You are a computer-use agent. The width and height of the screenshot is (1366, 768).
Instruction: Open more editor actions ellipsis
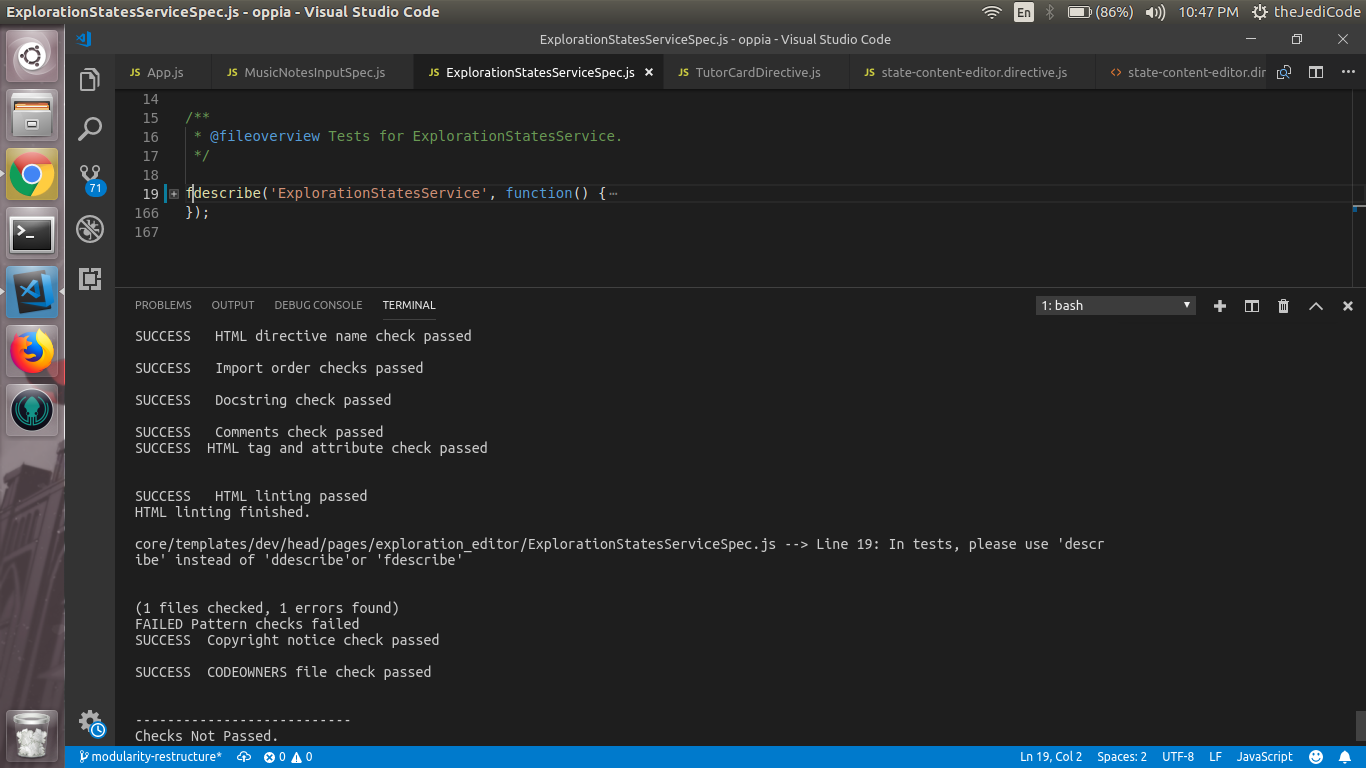click(x=1347, y=72)
